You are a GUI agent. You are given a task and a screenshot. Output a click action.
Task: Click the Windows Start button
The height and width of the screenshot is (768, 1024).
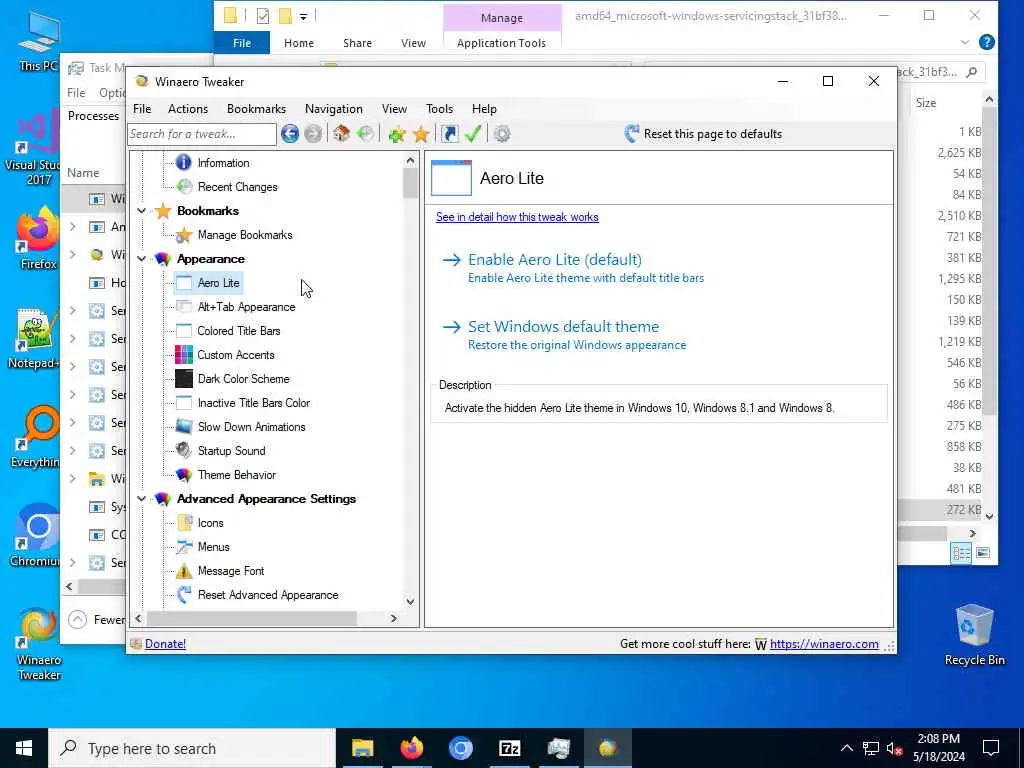[24, 748]
